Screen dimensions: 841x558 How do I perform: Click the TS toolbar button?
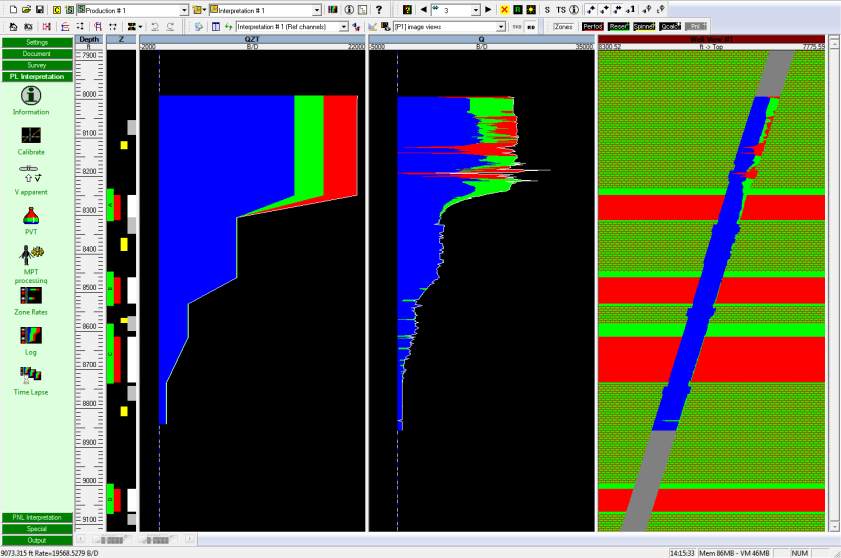(561, 10)
